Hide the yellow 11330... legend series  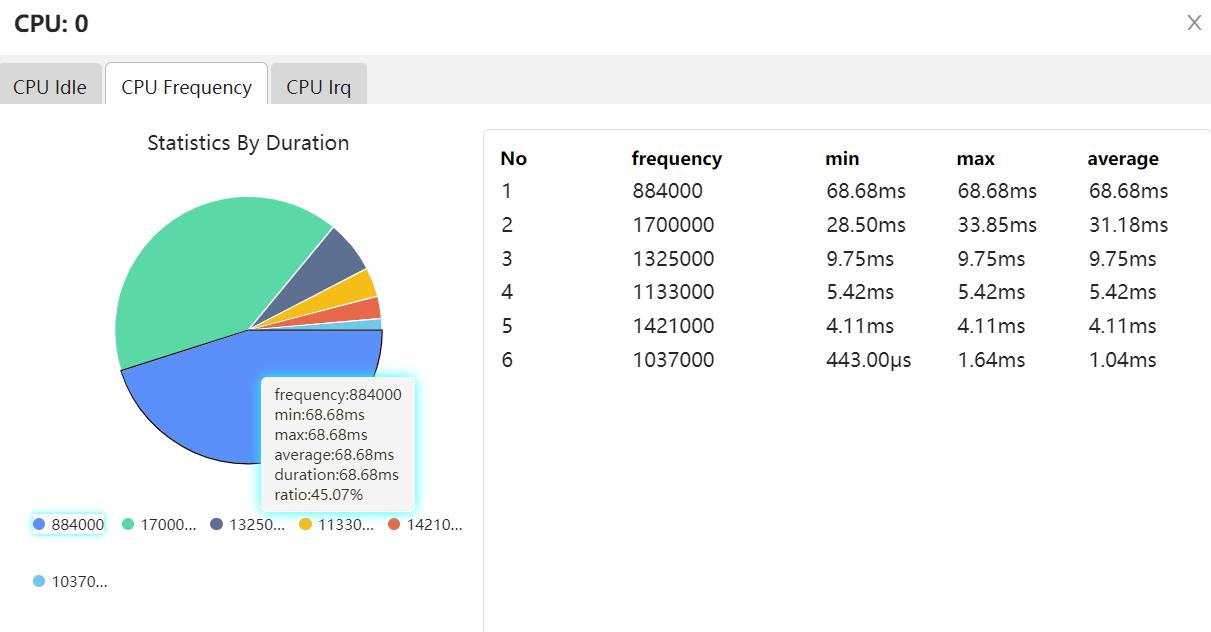pyautogui.click(x=336, y=524)
